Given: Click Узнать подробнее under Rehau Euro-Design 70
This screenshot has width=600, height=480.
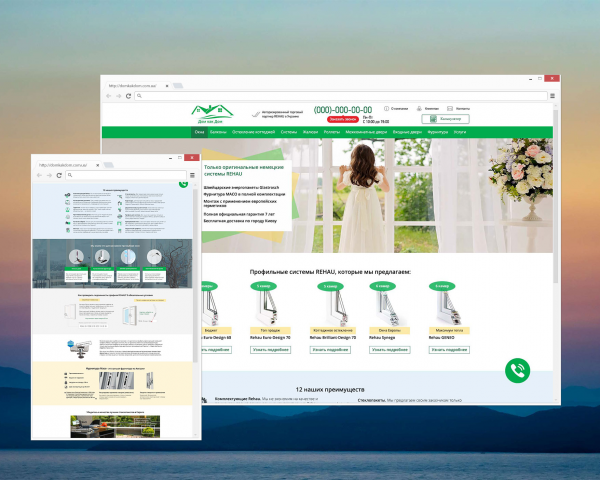Looking at the screenshot, I should (271, 350).
